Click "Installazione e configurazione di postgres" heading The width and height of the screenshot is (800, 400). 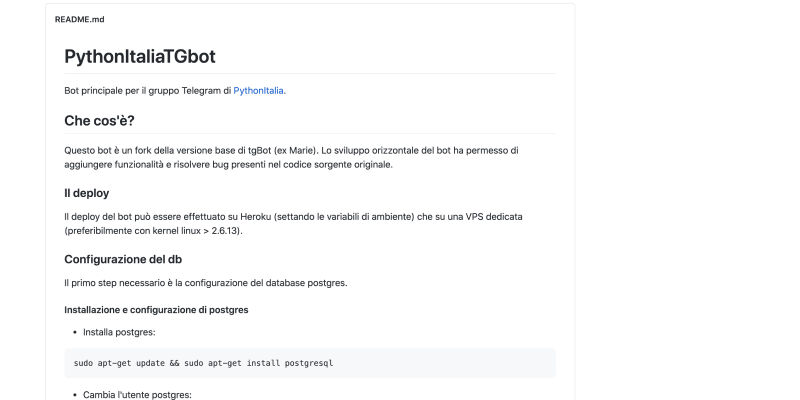(156, 310)
